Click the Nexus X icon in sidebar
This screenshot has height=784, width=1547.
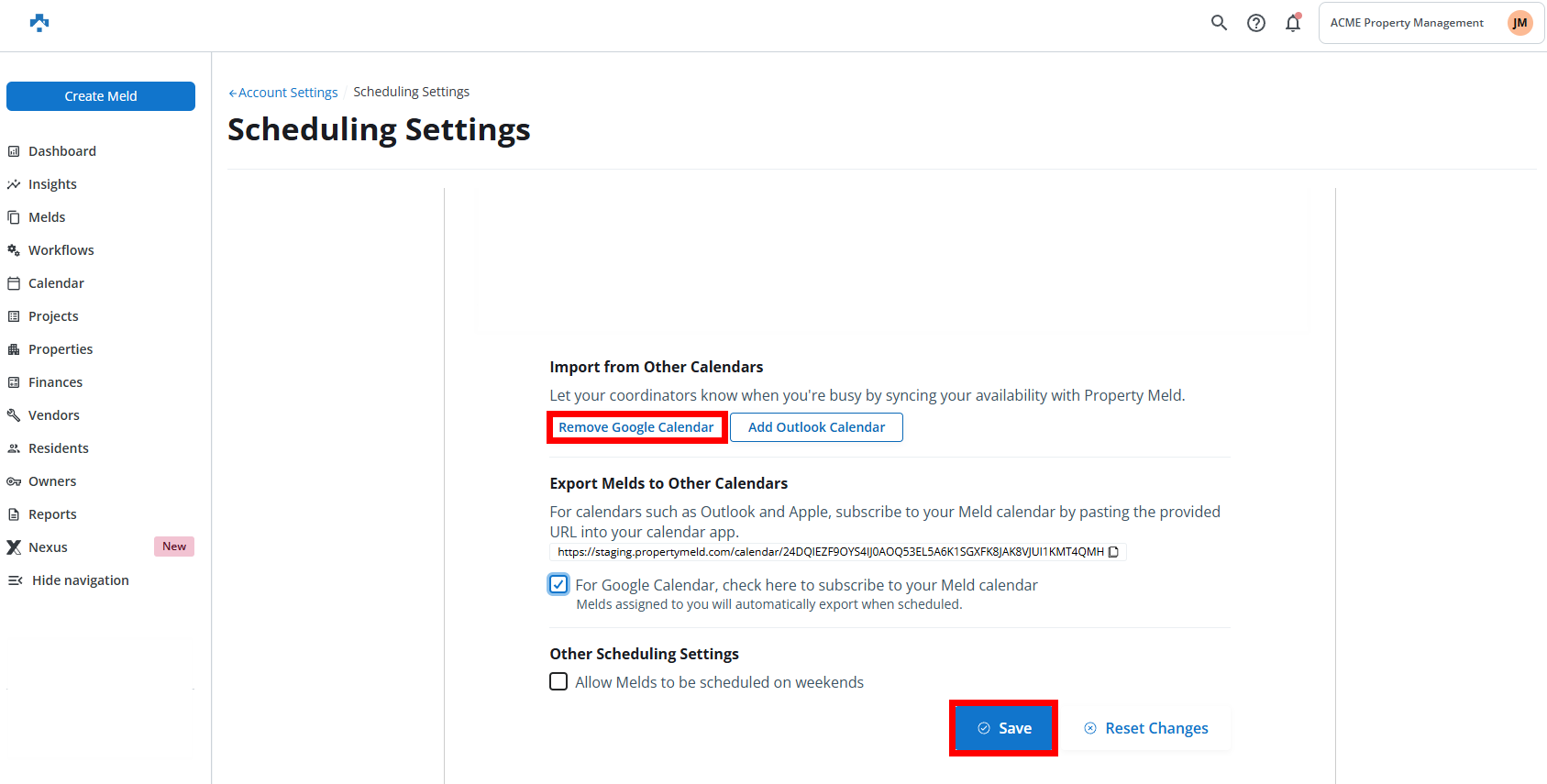(14, 547)
